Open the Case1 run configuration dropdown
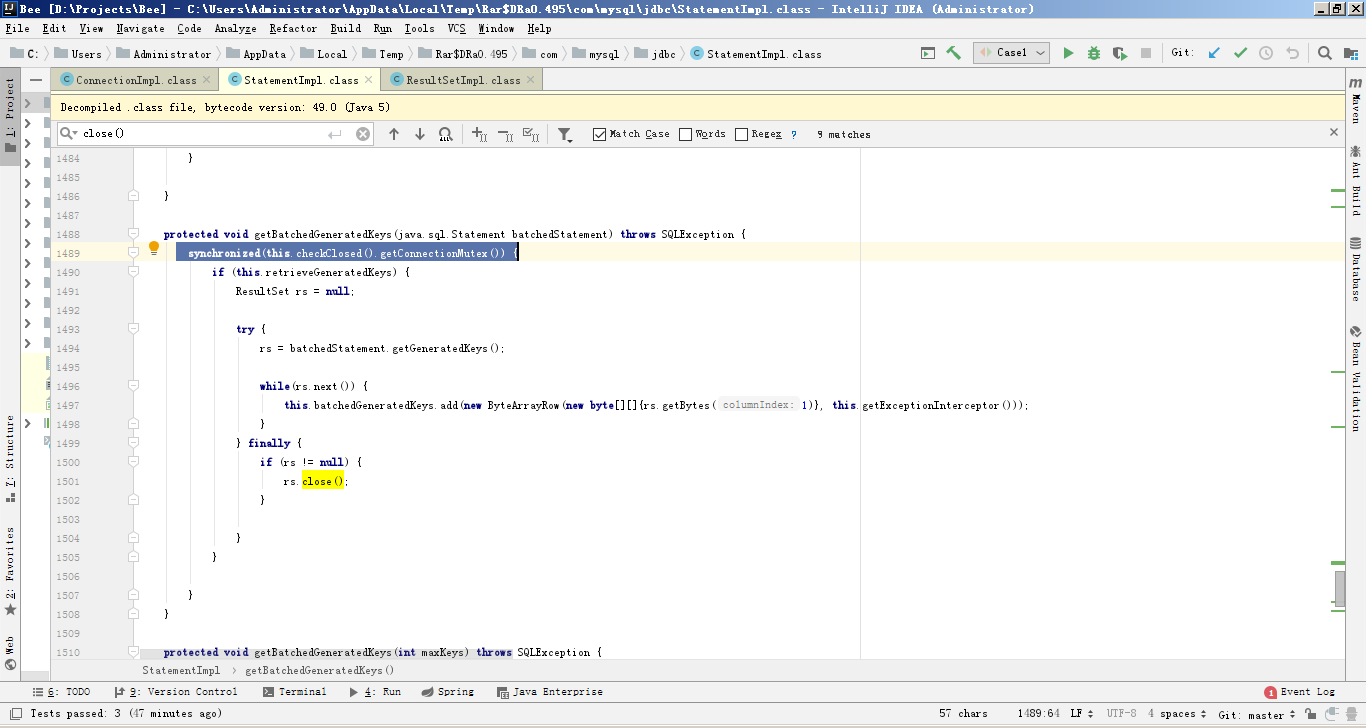The height and width of the screenshot is (728, 1366). 1011,53
